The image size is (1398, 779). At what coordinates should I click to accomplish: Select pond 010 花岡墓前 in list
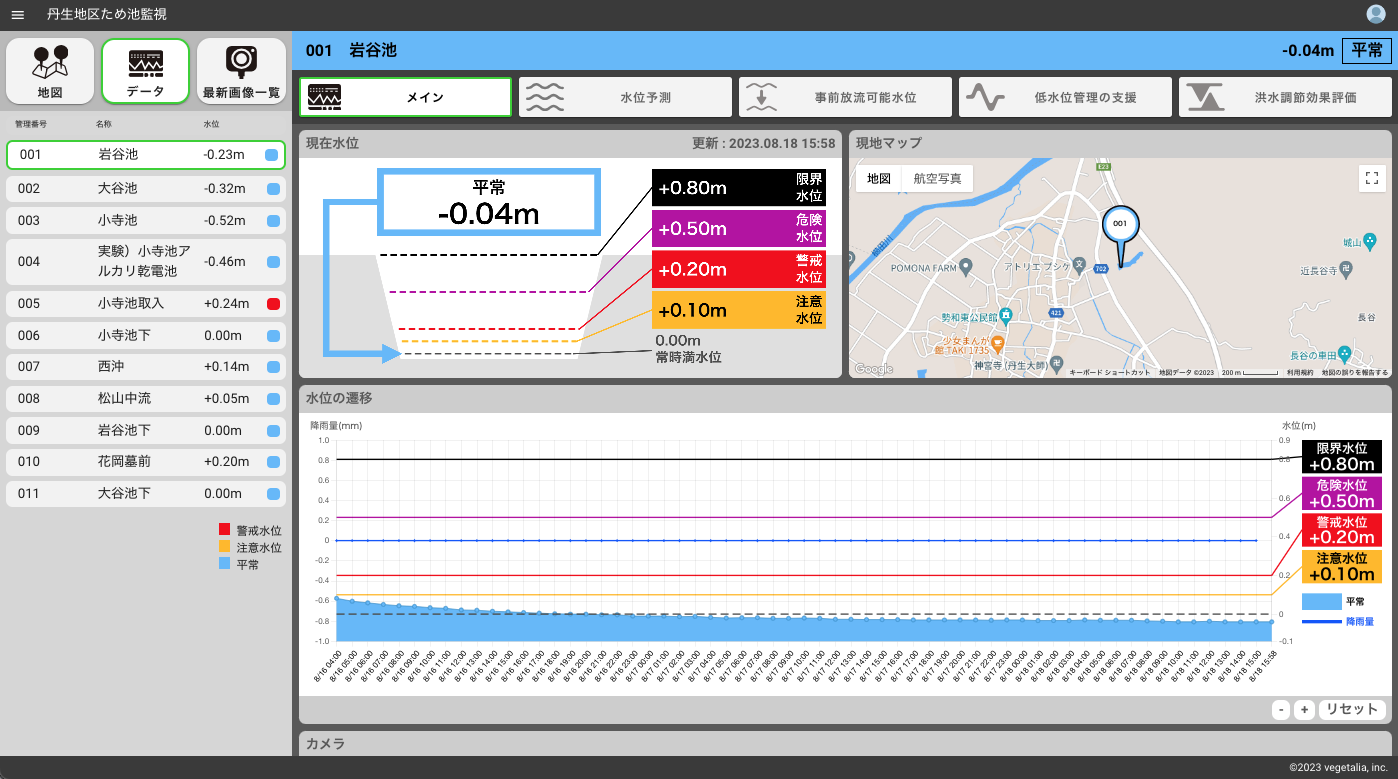tap(146, 462)
